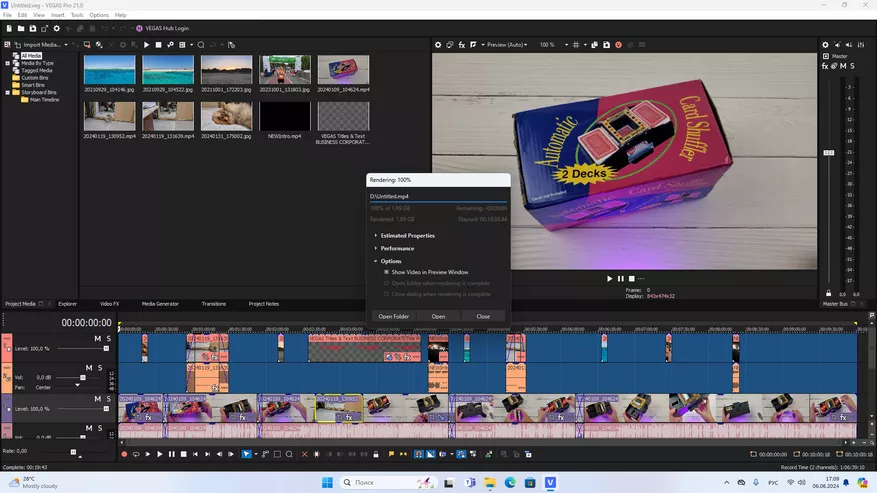Open the Tools menu
Viewport: 877px width, 493px height.
77,15
